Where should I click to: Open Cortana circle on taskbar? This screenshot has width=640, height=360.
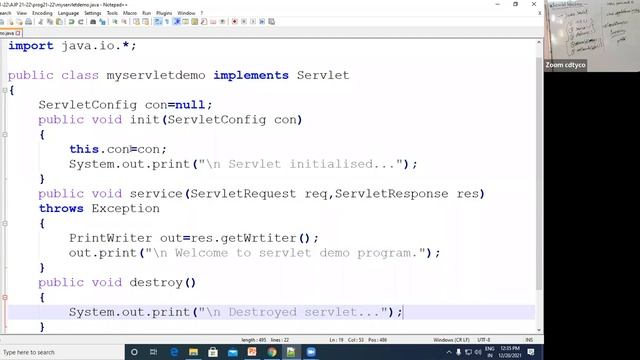134,352
